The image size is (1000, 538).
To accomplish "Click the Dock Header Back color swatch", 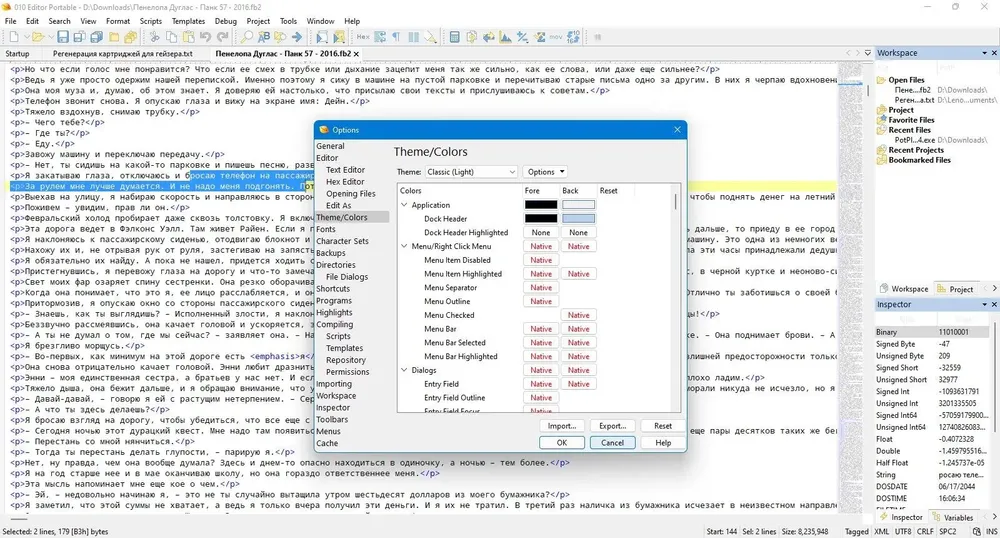I will coord(578,219).
